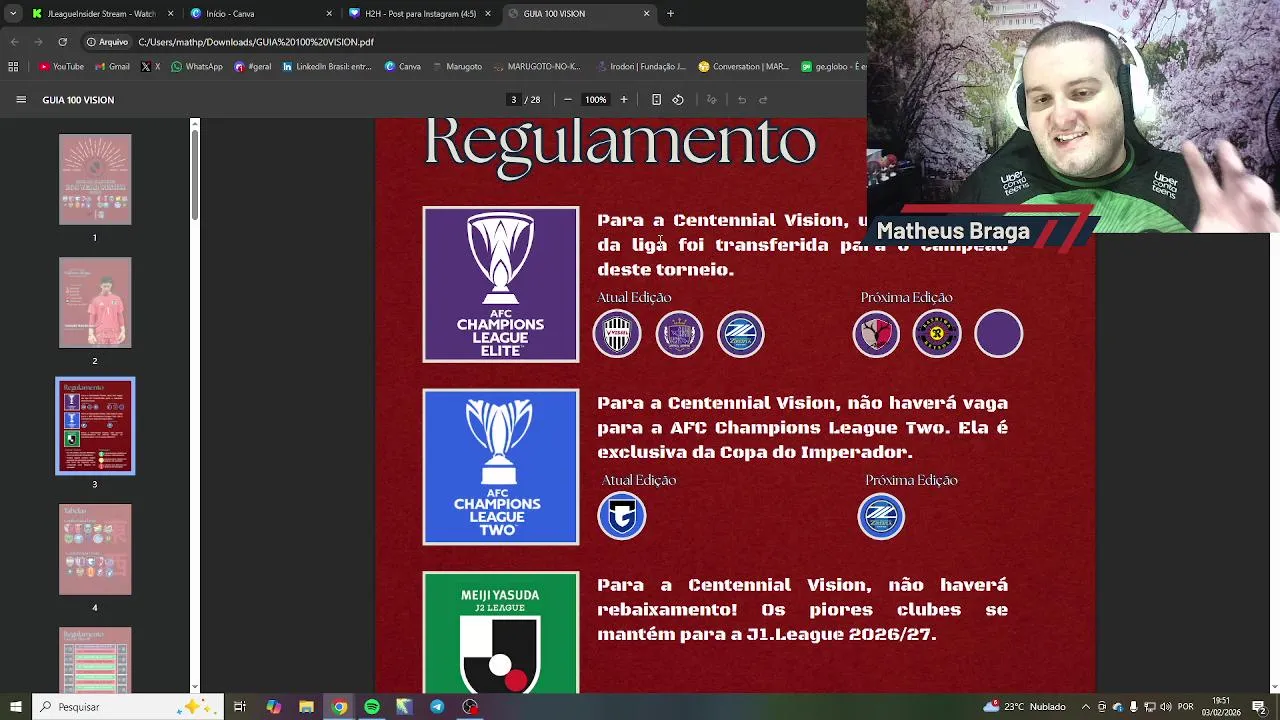This screenshot has height=720, width=1280.
Task: Click the AFC Champions League Two logo
Action: coord(501,467)
